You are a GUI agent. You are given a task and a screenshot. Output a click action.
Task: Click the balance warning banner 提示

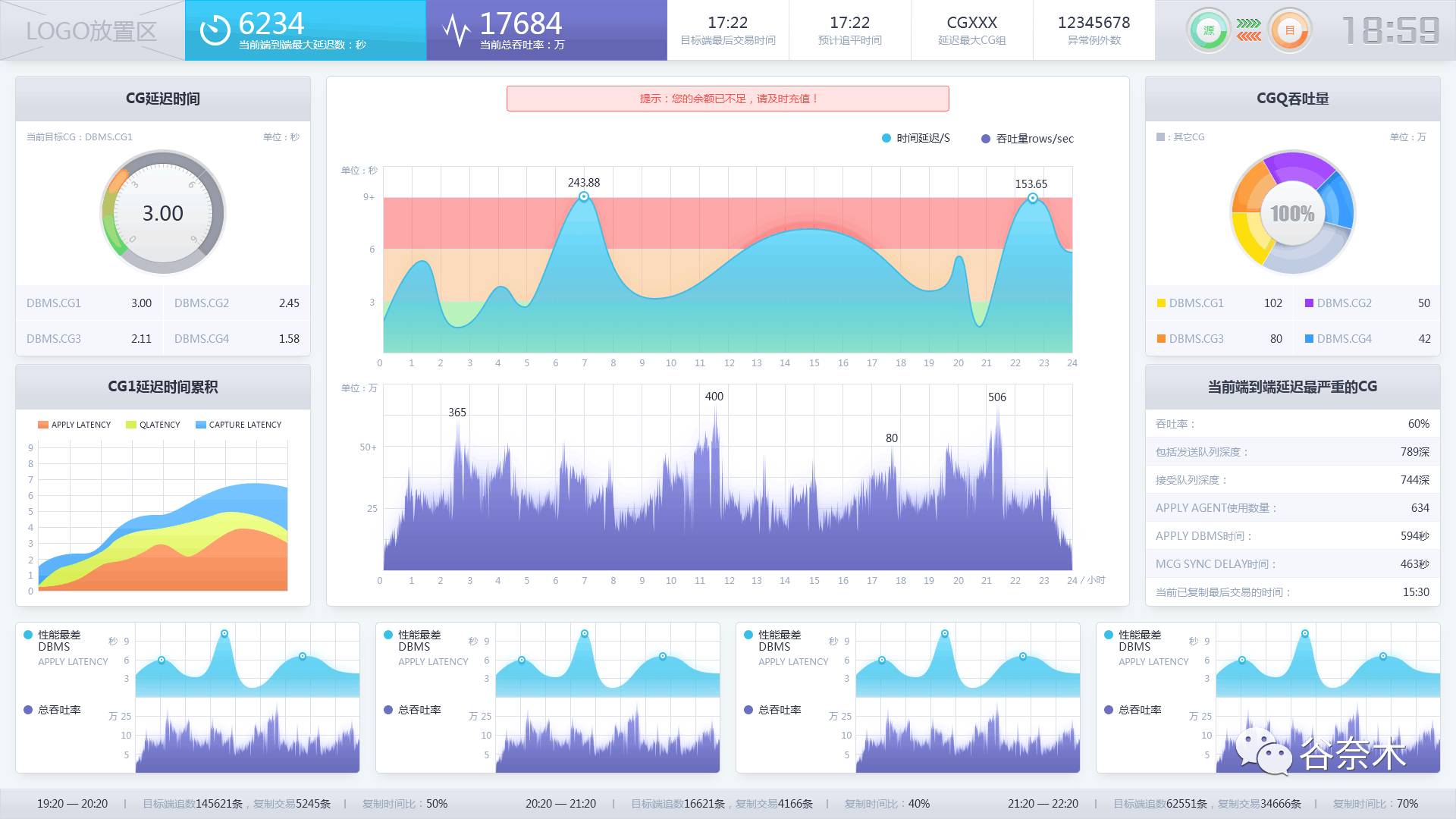tap(728, 99)
